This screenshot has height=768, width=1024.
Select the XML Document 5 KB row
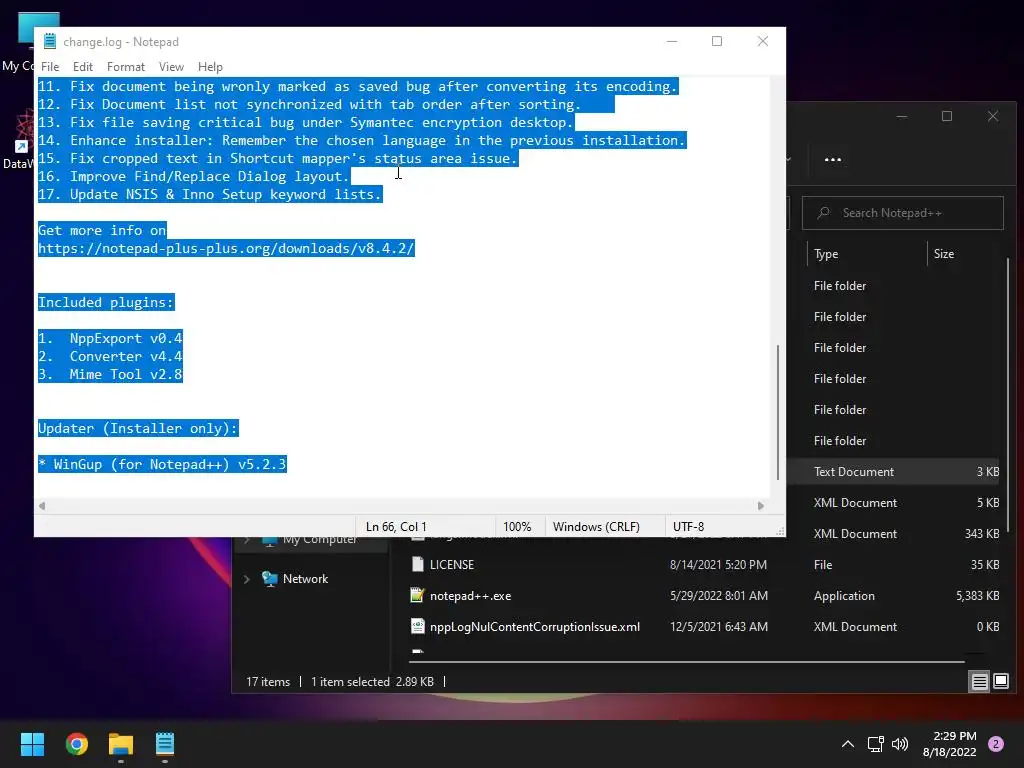click(x=895, y=503)
